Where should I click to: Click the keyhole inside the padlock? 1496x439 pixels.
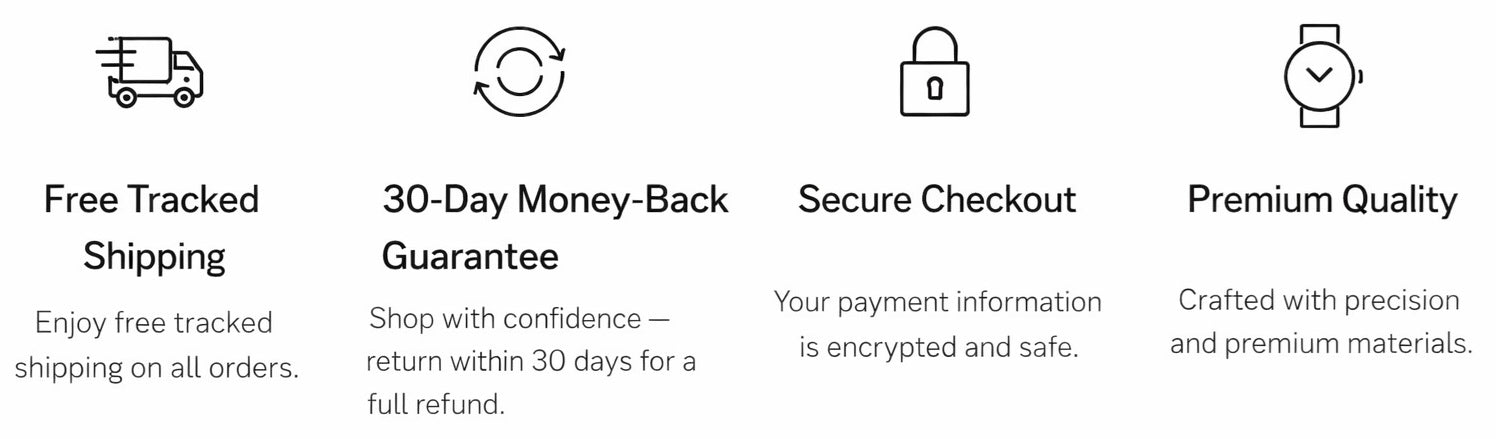coord(935,90)
